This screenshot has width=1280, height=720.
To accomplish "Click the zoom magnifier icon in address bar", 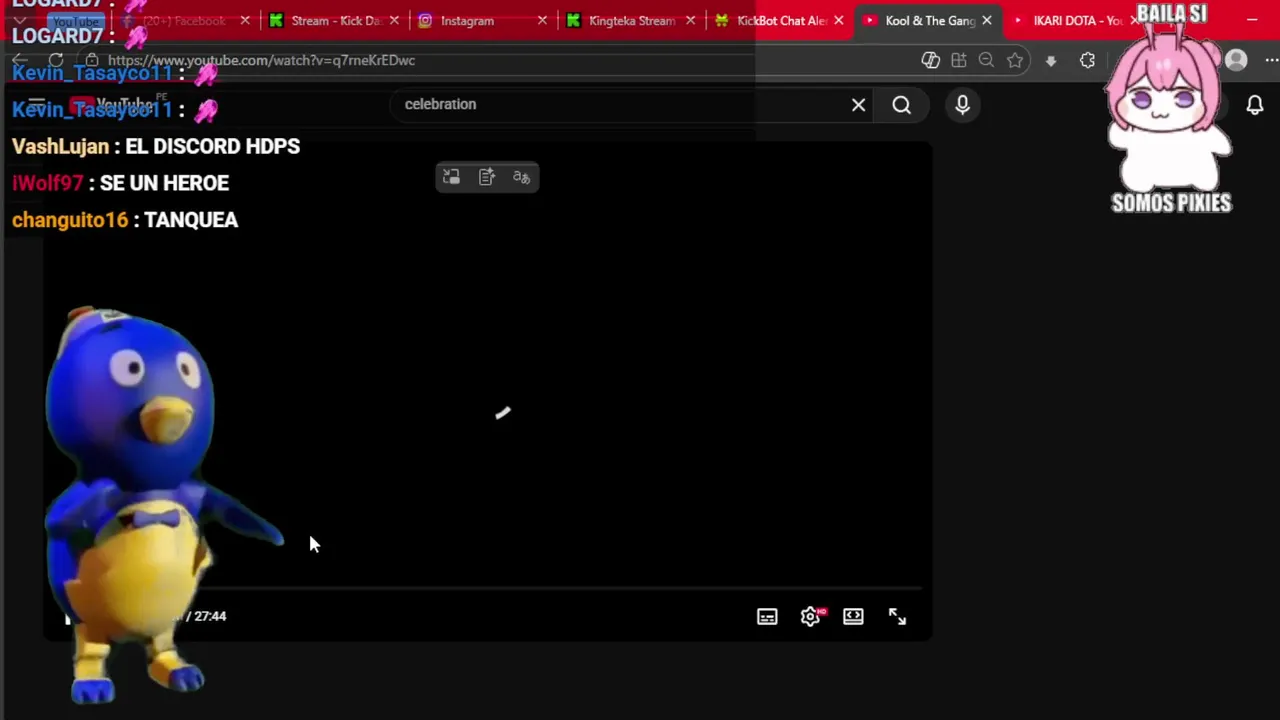I will [x=986, y=60].
